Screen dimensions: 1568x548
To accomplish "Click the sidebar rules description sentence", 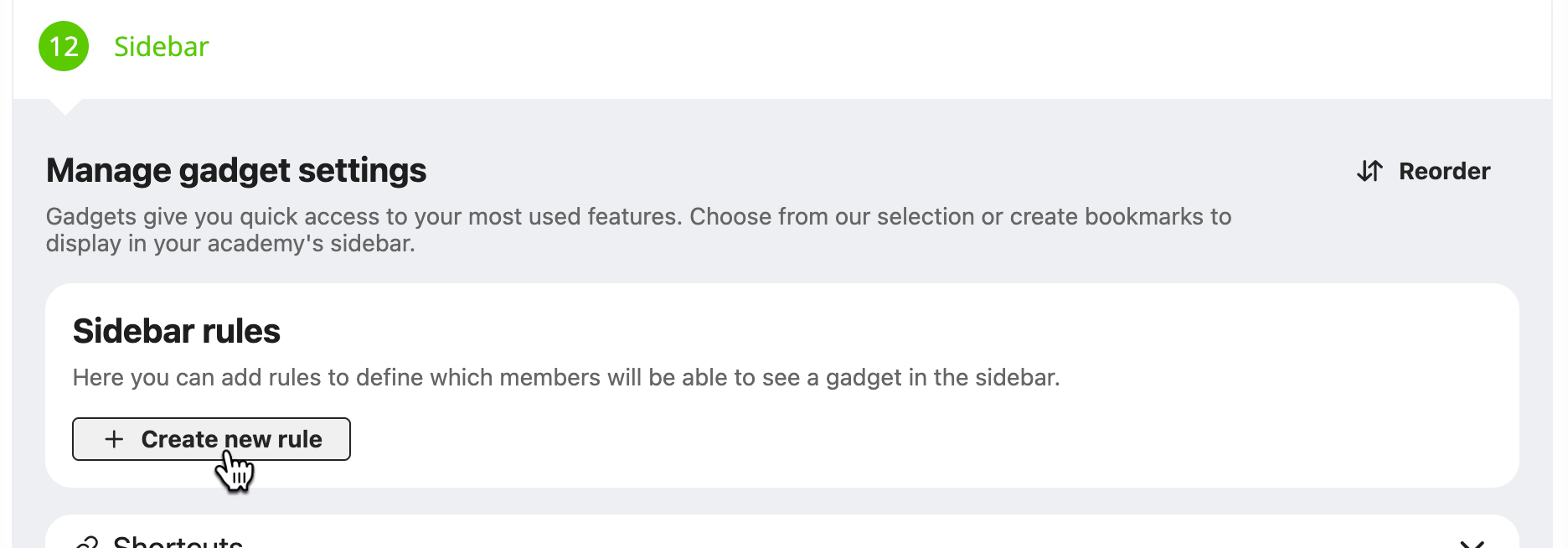I will click(x=566, y=377).
